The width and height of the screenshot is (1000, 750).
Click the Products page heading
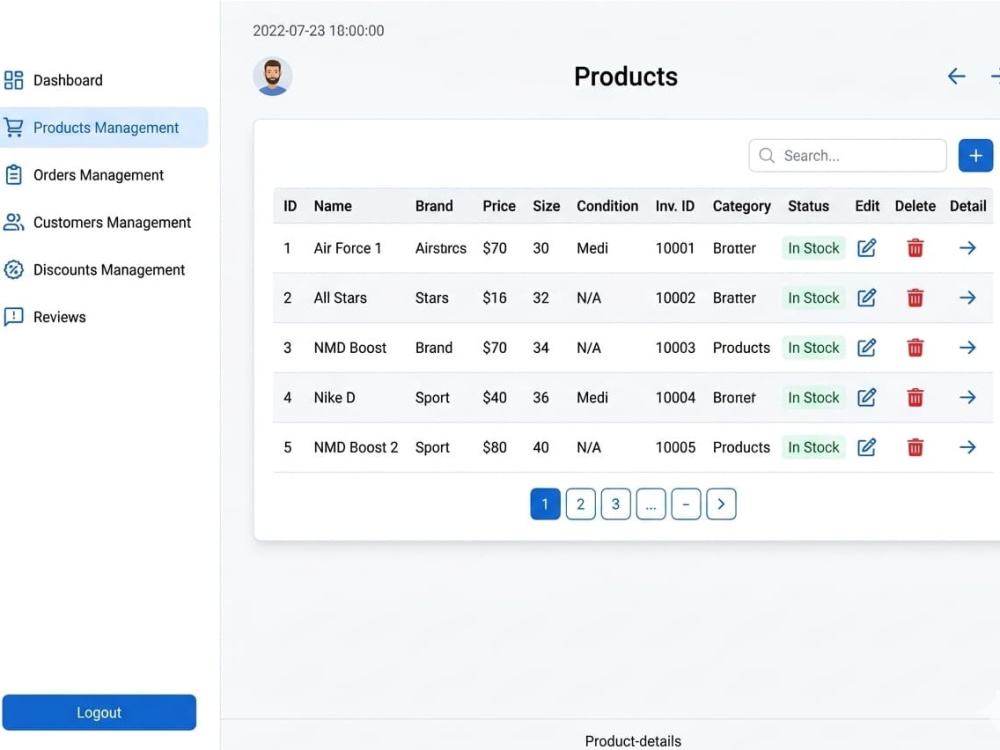point(626,77)
